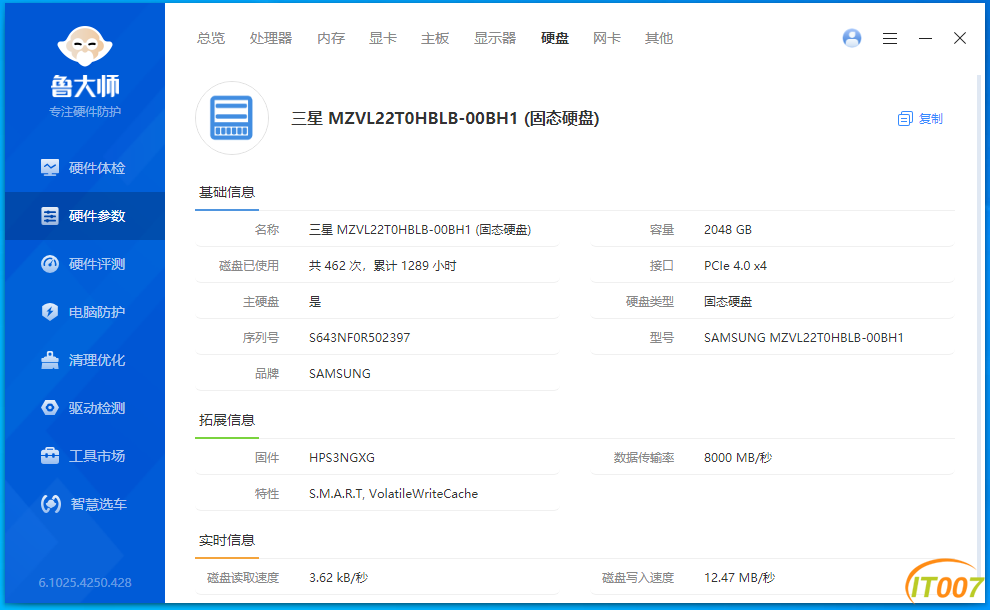990x610 pixels.
Task: Click the drive title 三星 MZVL22T0HBLB-00BH1 heading
Action: tap(445, 118)
